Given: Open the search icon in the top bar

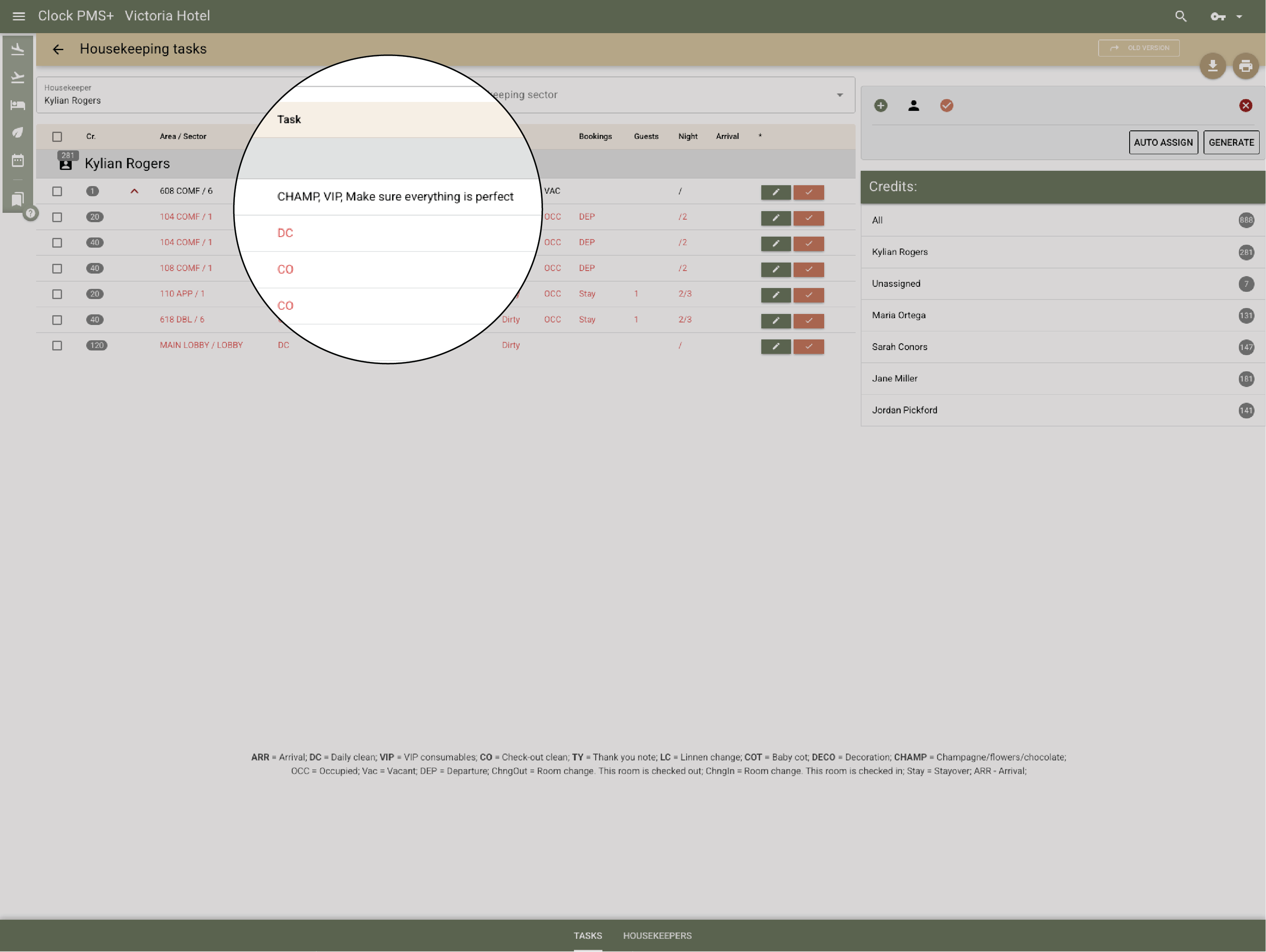Looking at the screenshot, I should point(1181,16).
